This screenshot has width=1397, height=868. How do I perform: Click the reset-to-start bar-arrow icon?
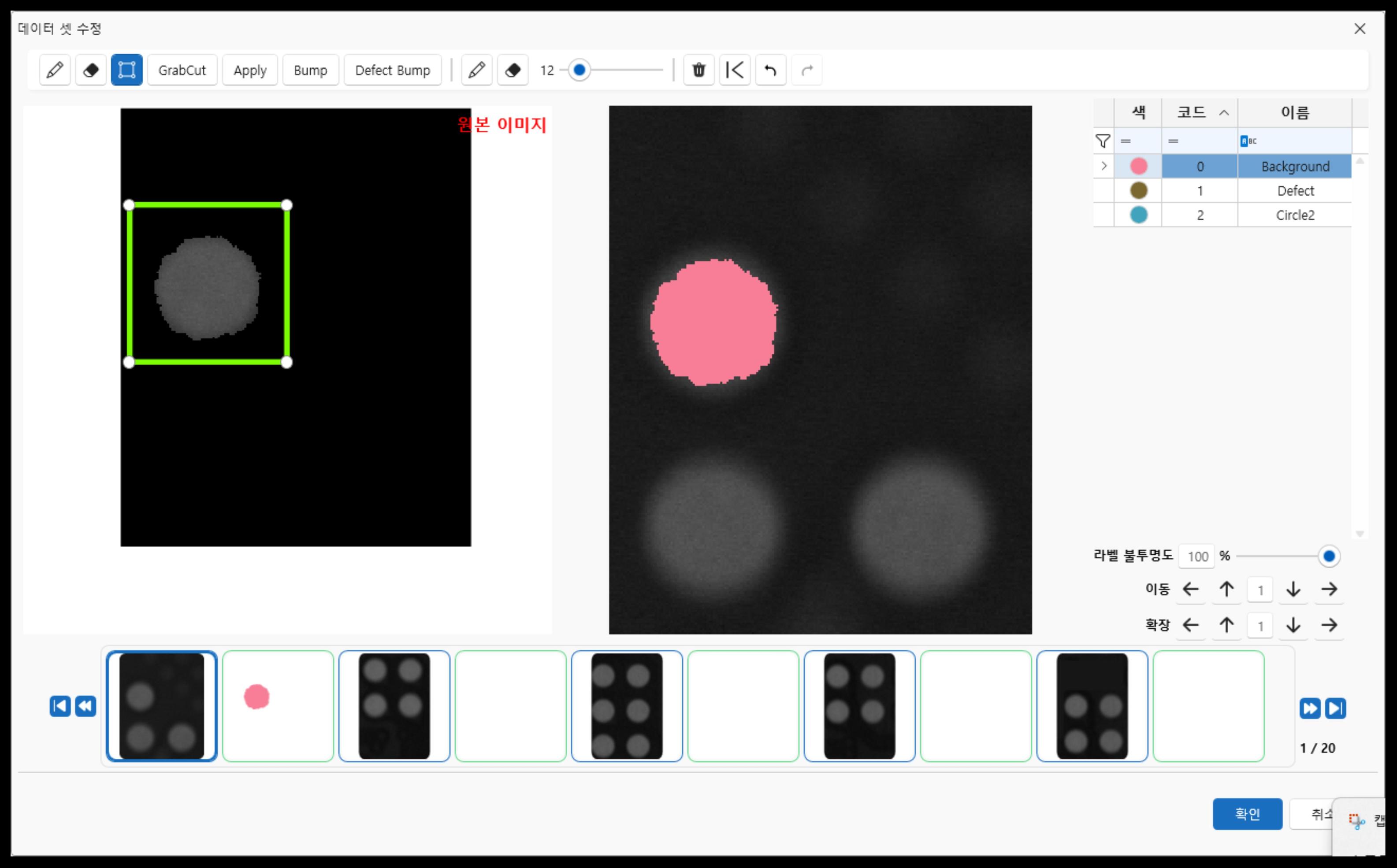[734, 70]
